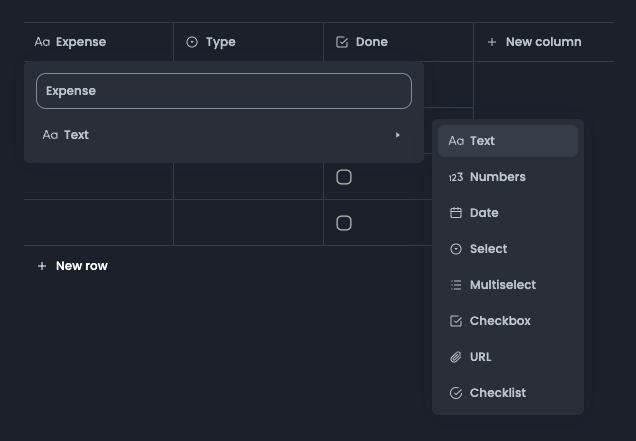The image size is (636, 441).
Task: Expand the column type submenu arrow
Action: point(398,135)
